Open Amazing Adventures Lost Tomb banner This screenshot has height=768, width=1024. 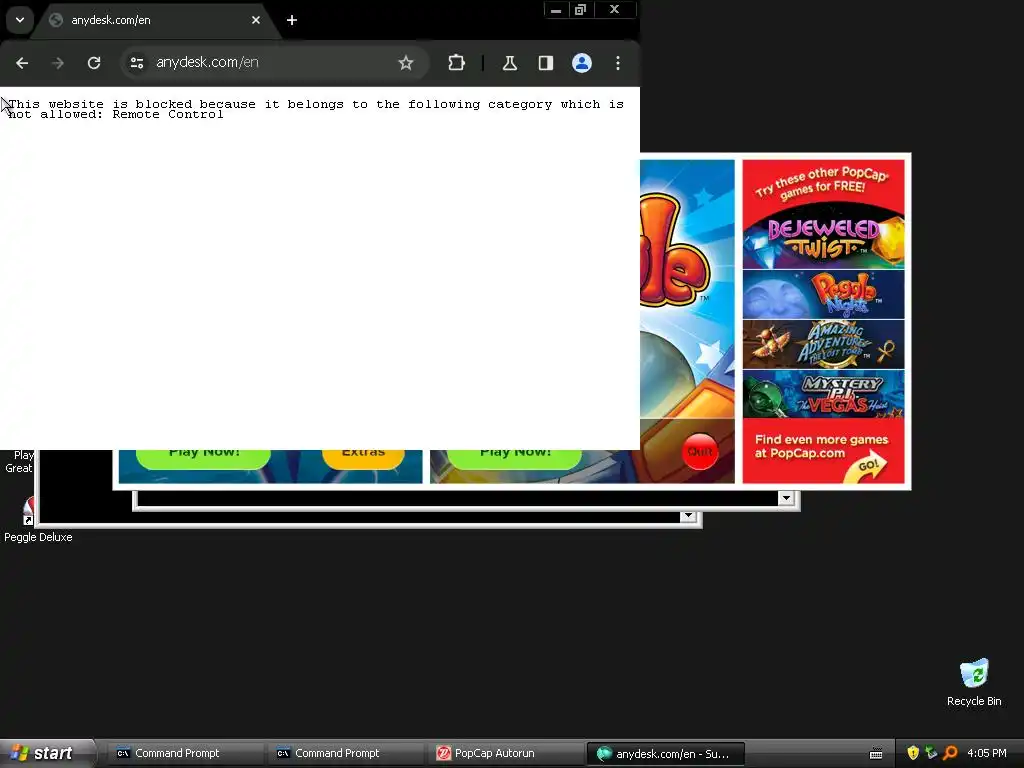click(824, 345)
